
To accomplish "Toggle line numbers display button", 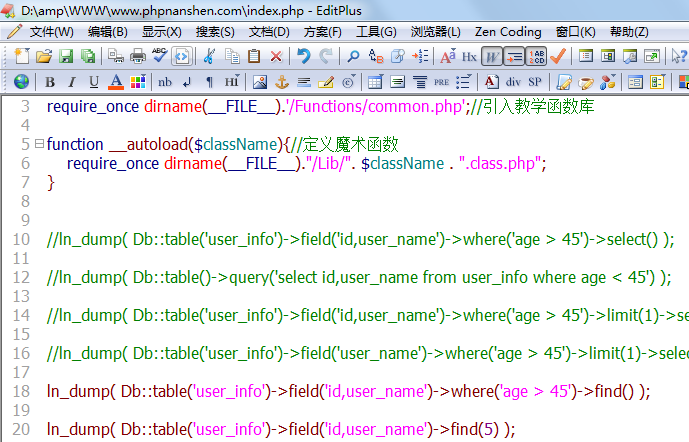I will tap(536, 56).
